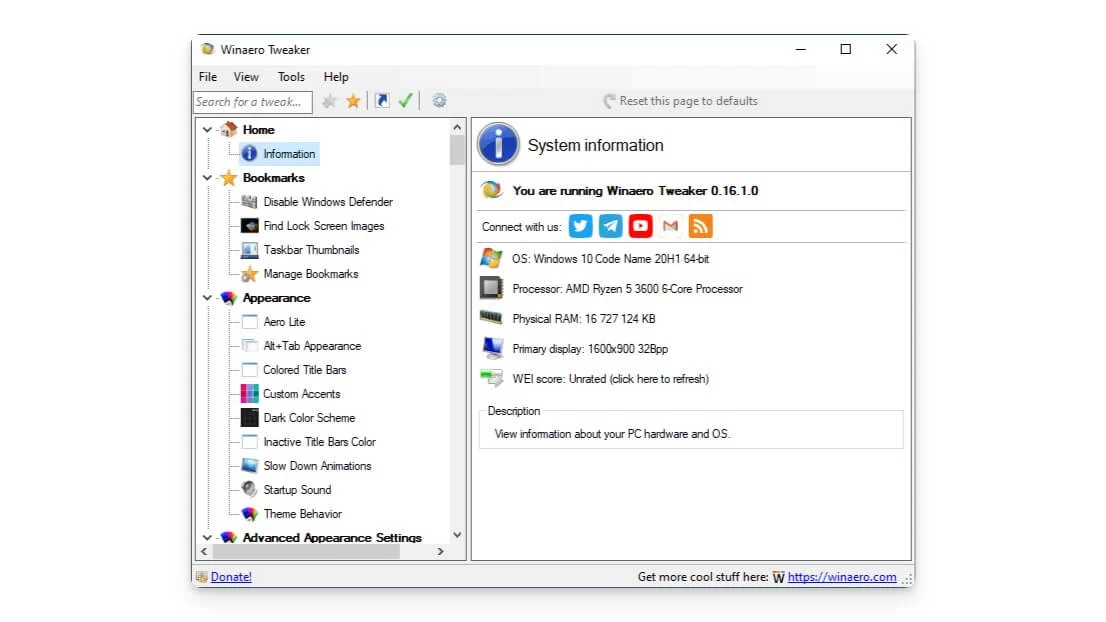Click the green checkmark toolbar icon
This screenshot has width=1106, height=622.
[x=406, y=100]
